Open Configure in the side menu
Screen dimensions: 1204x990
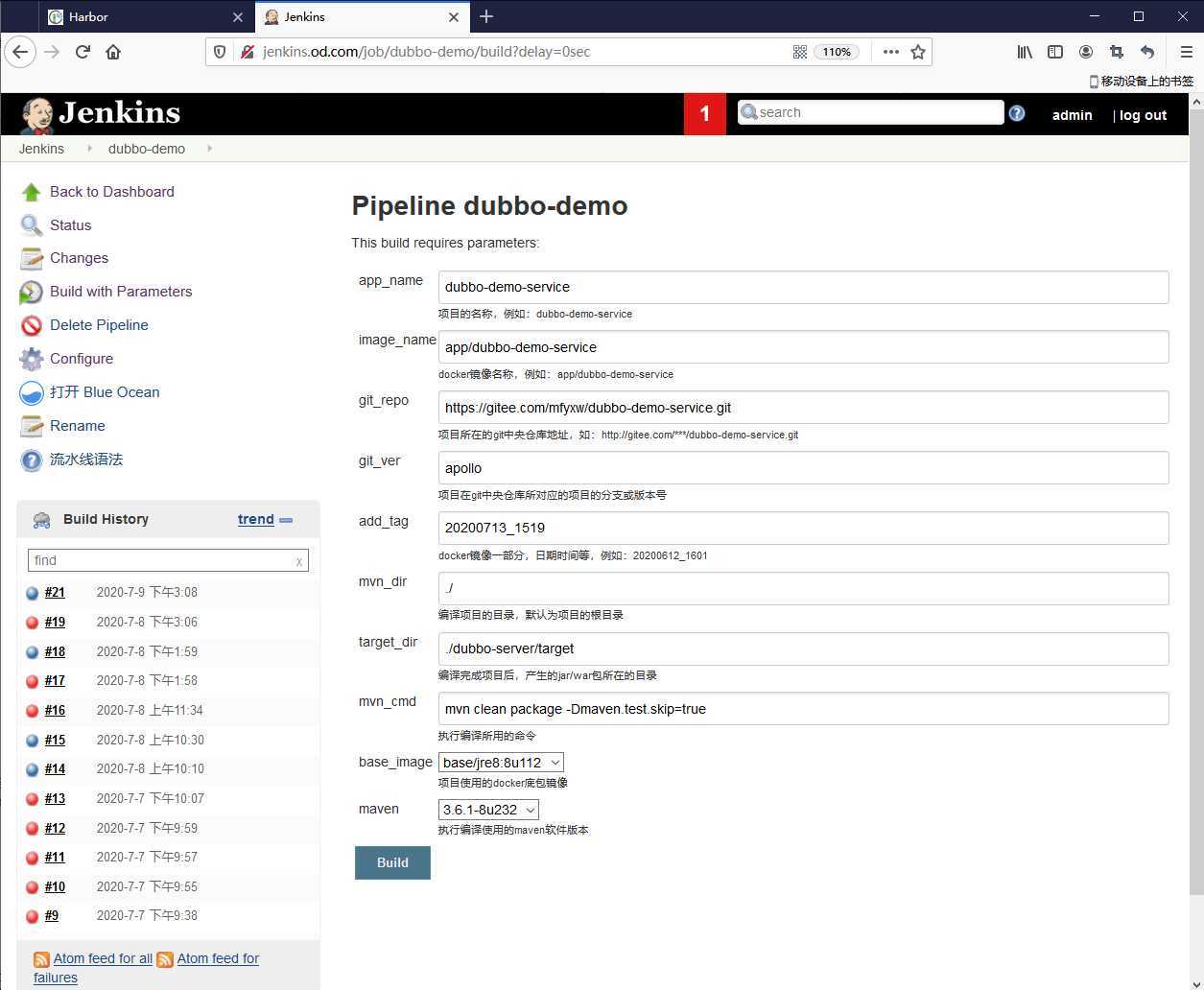tap(82, 359)
